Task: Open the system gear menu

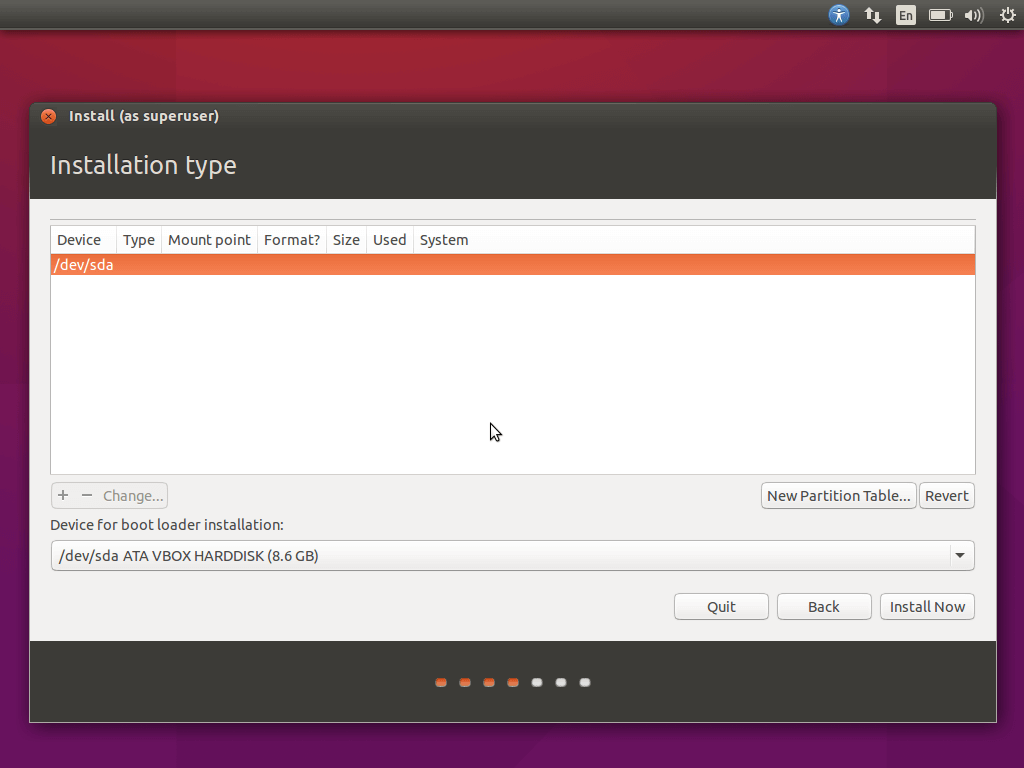Action: pos(1007,15)
